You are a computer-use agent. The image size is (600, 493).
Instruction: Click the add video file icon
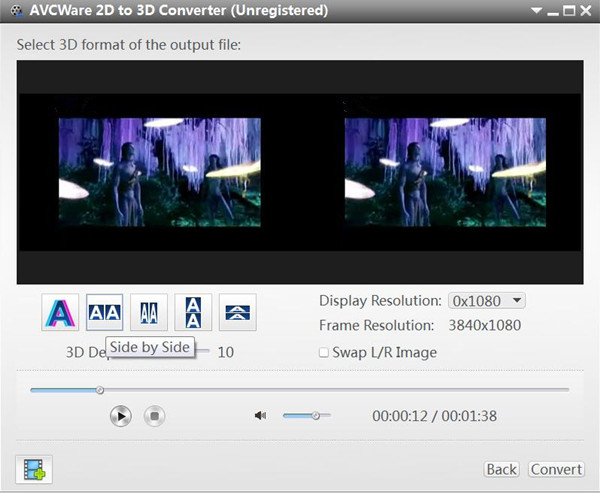click(34, 469)
